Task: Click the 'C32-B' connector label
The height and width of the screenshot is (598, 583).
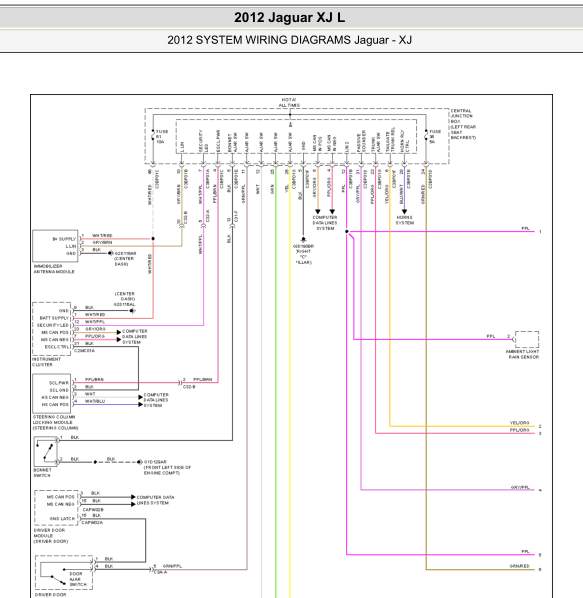Action: point(189,387)
